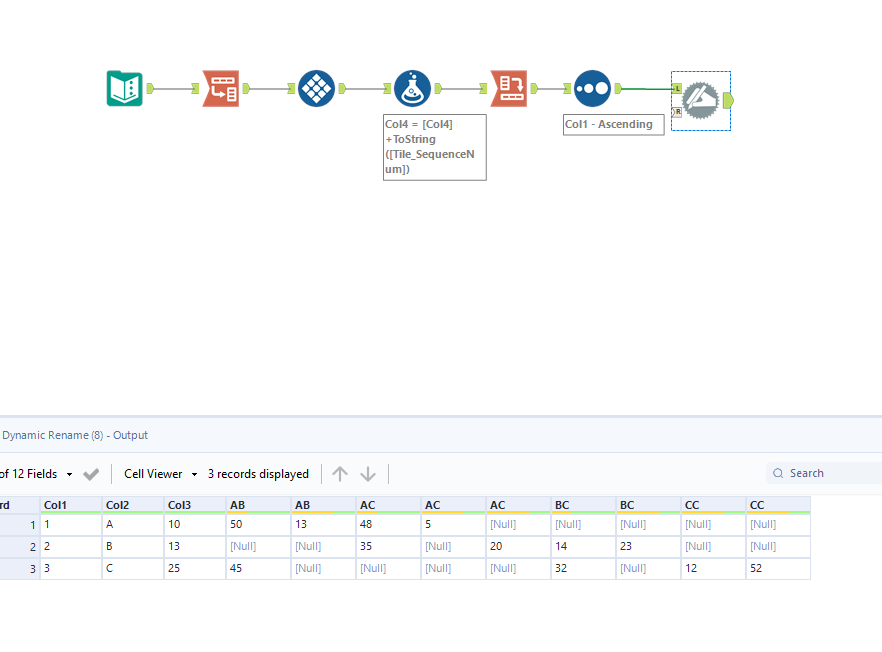Viewport: 882px width, 652px height.
Task: Expand the Cell Viewer chevron arrow
Action: click(195, 473)
